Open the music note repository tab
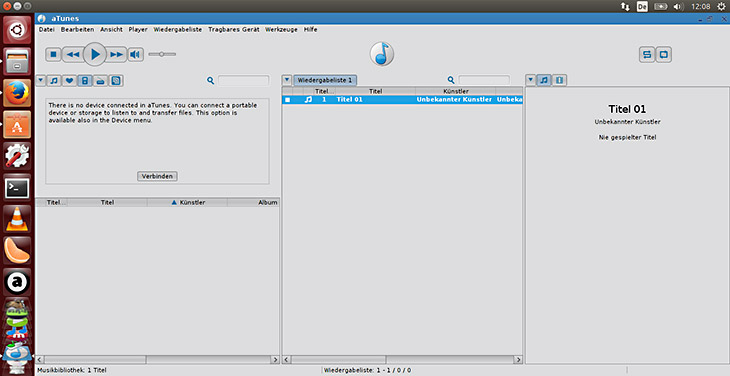 point(54,81)
